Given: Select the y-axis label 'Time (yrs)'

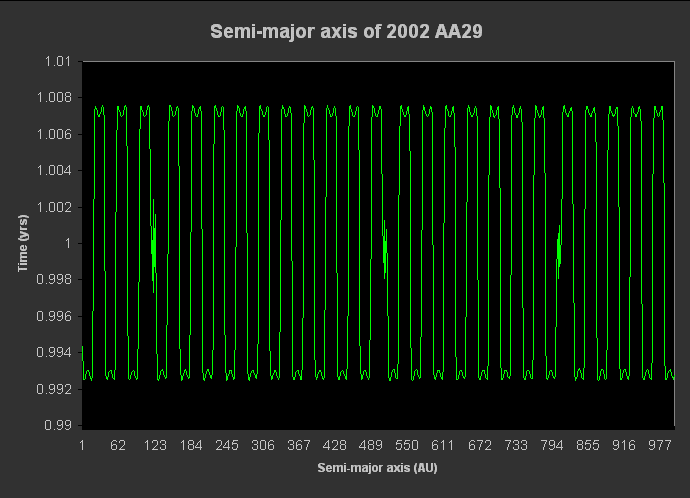Looking at the screenshot, I should coord(23,243).
